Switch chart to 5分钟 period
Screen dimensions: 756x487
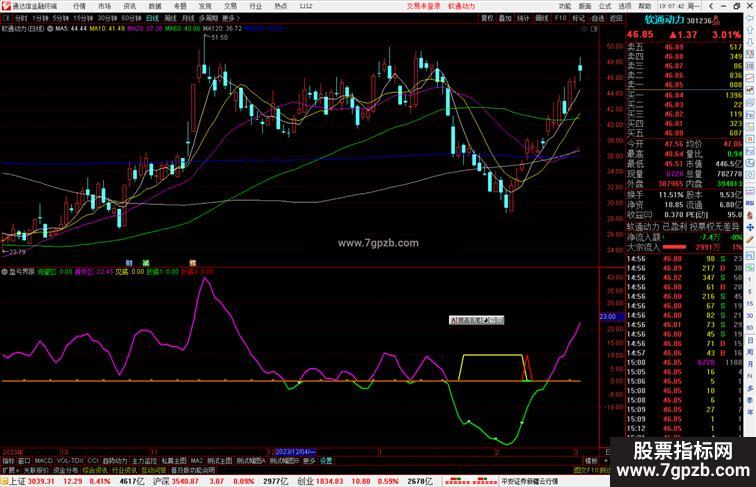click(61, 18)
